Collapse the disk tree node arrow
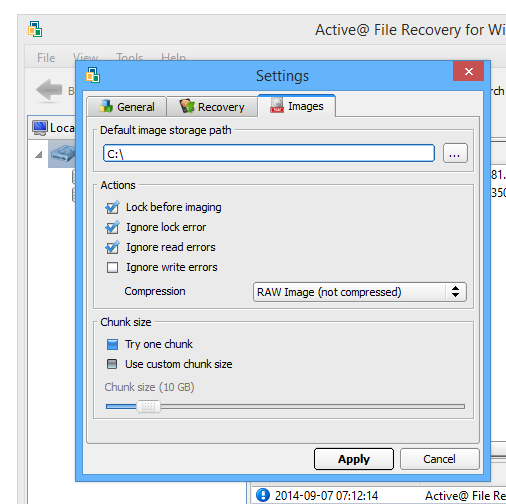506x504 pixels. (39, 154)
